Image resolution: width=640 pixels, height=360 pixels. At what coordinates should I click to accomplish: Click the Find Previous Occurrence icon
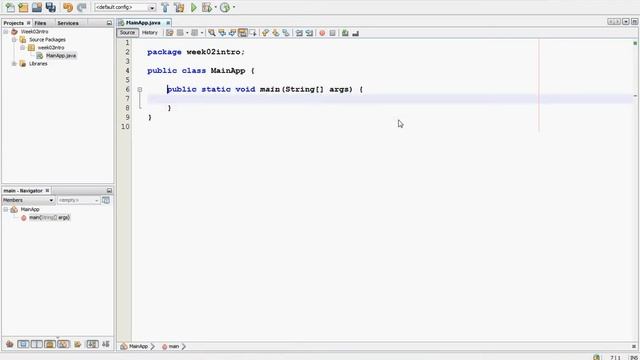(222, 33)
